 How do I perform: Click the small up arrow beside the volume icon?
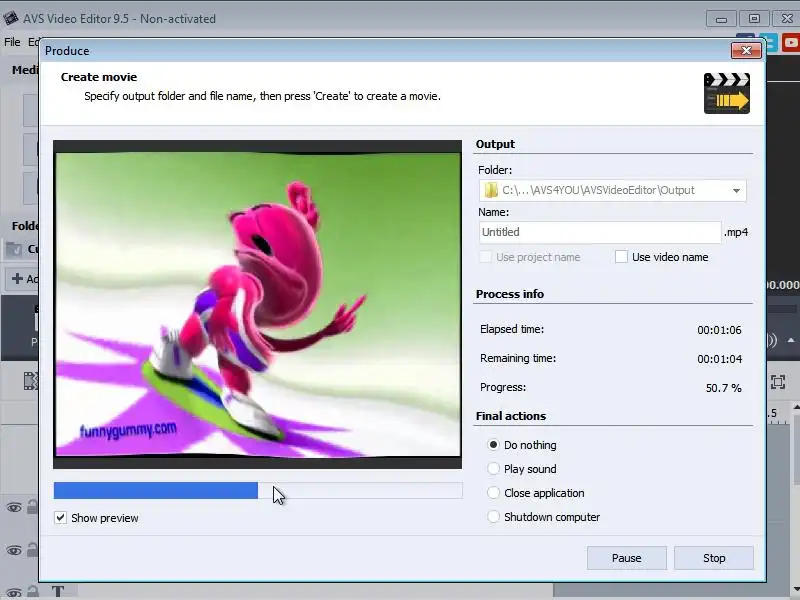[791, 340]
